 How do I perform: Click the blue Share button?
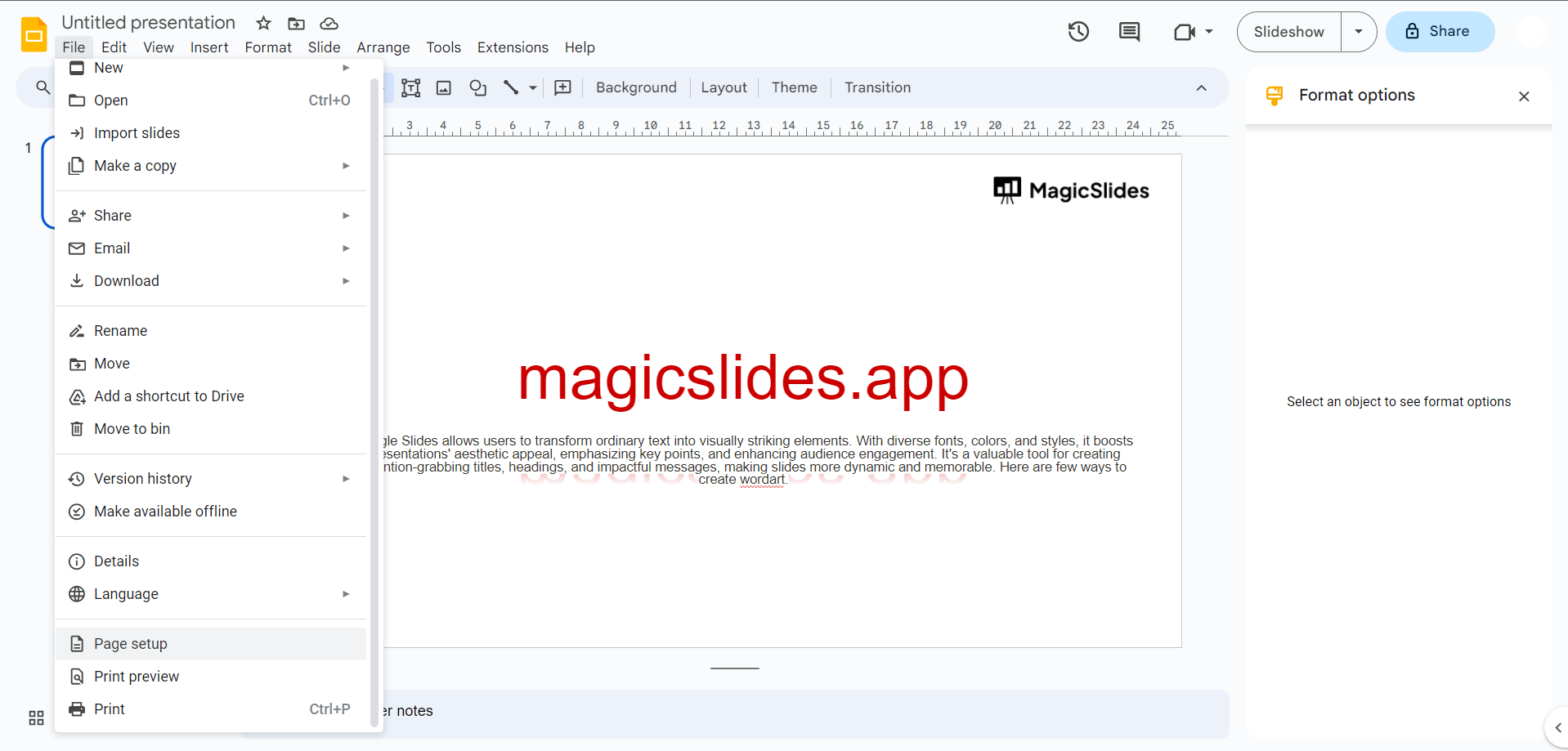click(x=1440, y=32)
